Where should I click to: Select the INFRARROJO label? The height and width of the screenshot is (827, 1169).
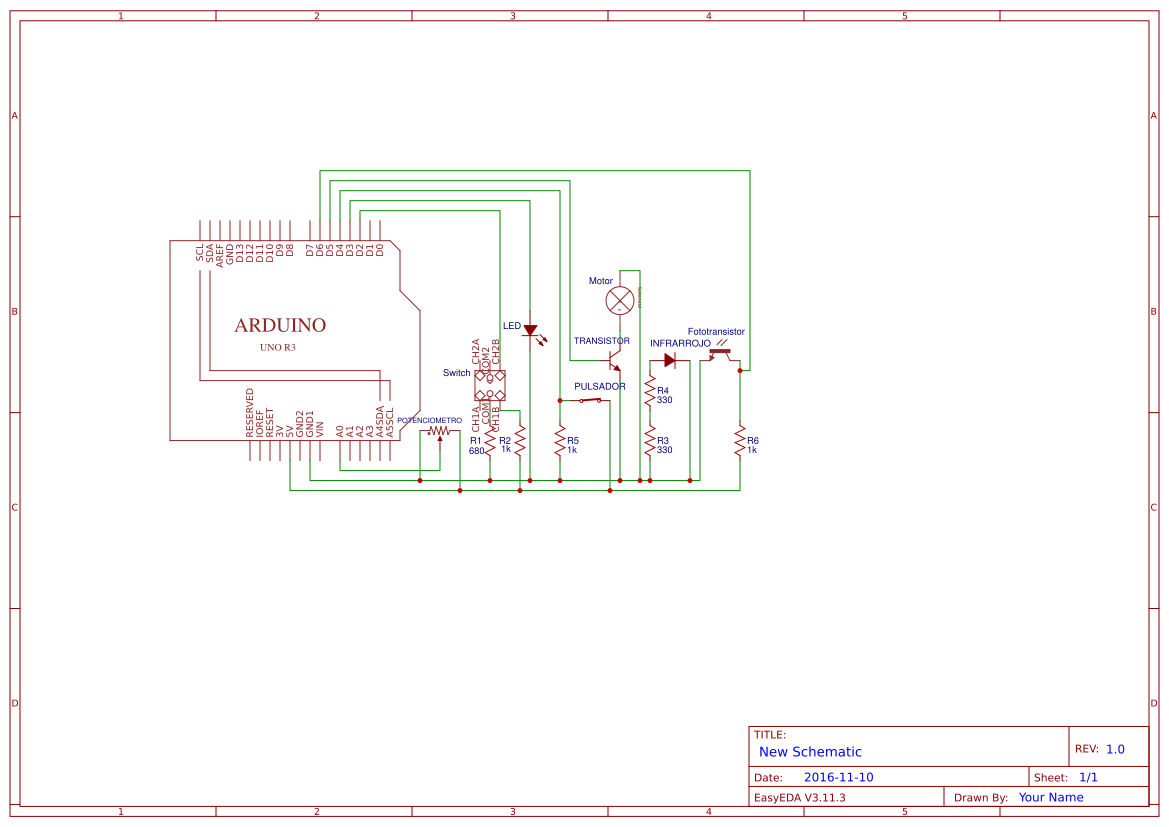point(681,344)
